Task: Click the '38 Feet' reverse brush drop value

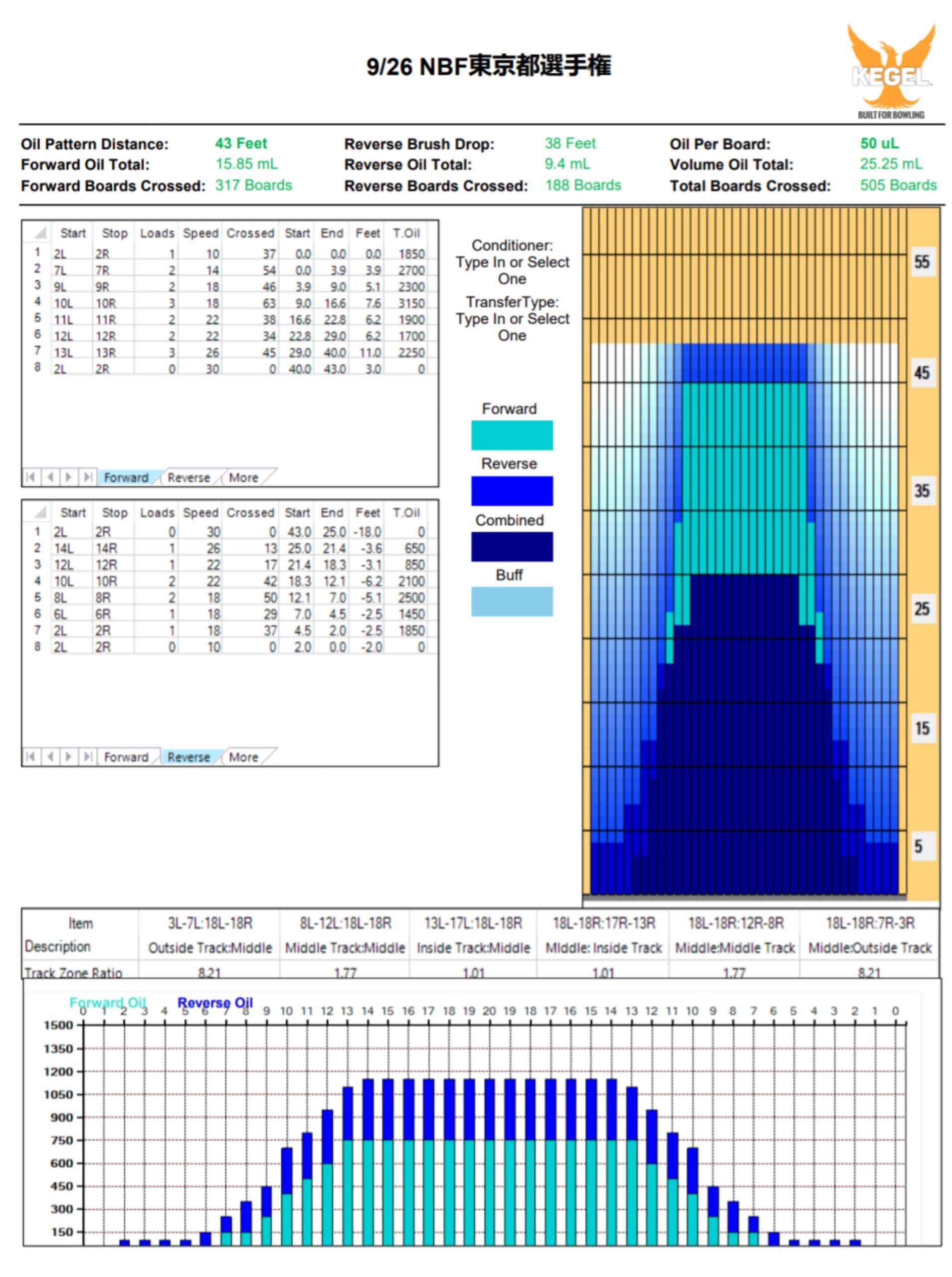Action: [570, 143]
